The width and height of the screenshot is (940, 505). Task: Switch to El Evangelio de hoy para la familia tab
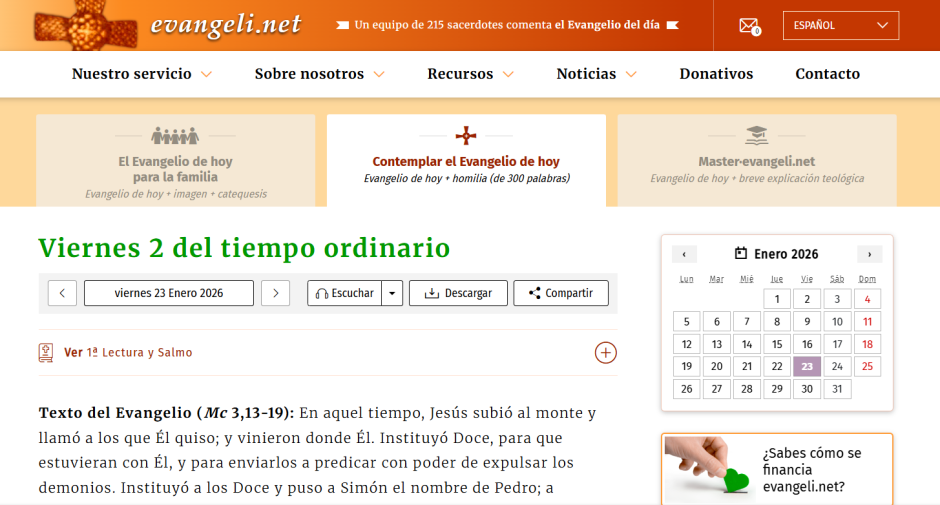[176, 161]
